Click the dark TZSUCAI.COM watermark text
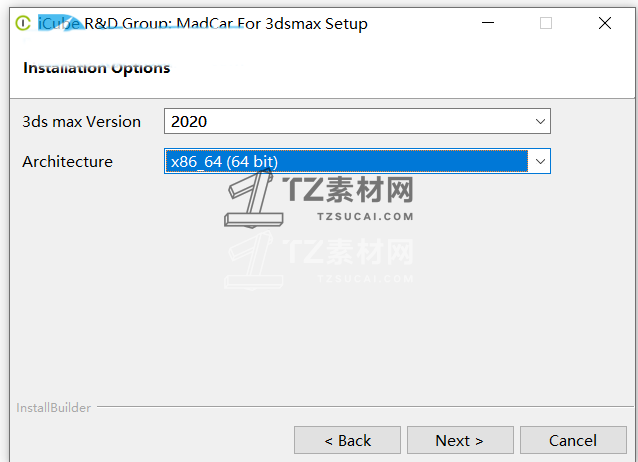This screenshot has height=462, width=638. coord(365,217)
